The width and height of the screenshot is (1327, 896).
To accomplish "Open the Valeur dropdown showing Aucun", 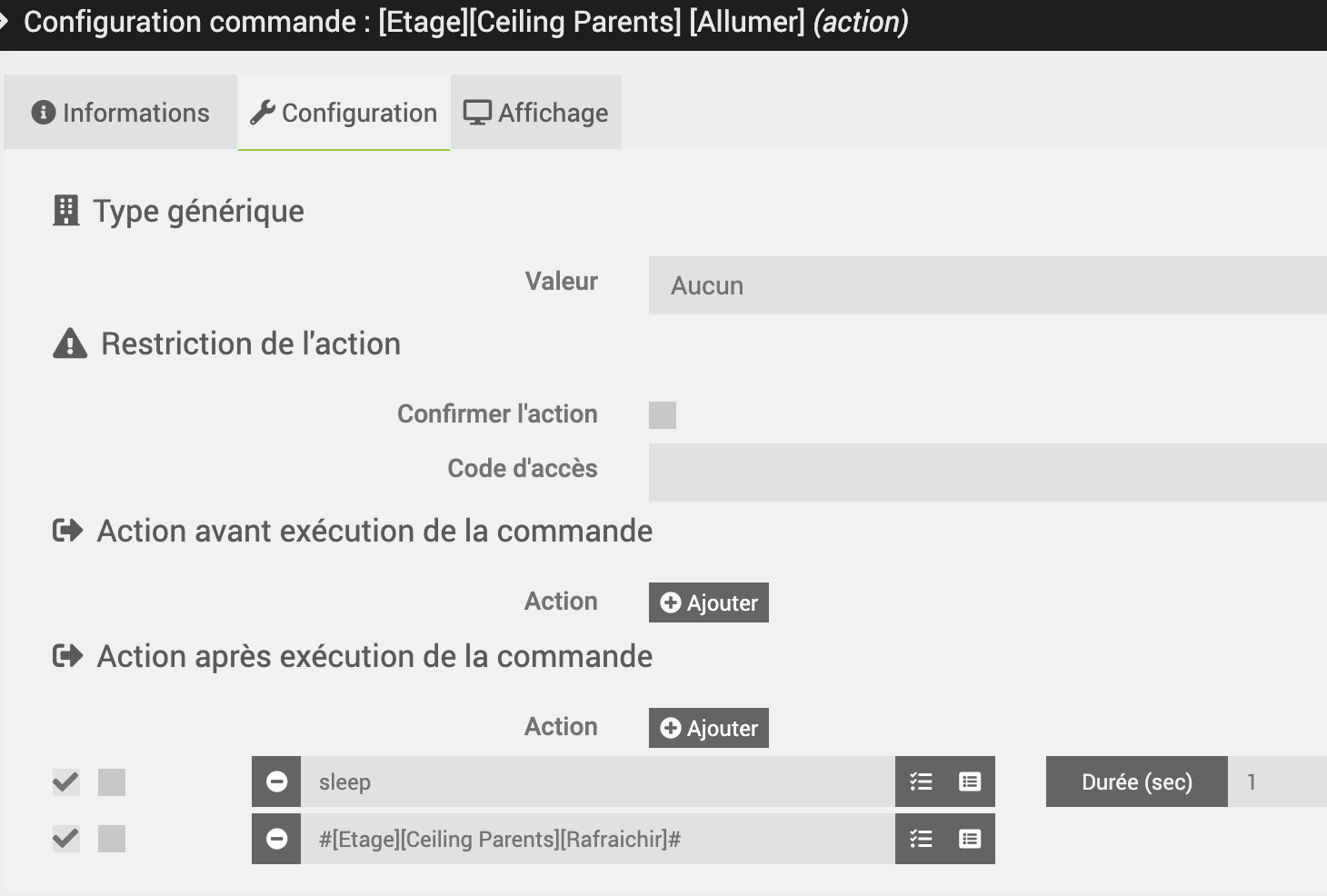I will 987,285.
